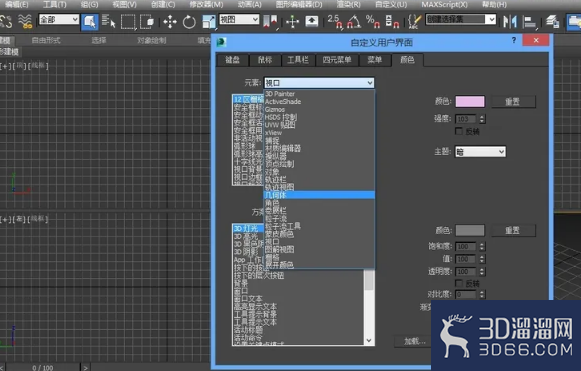Open the 自由形式 ribbon tab
This screenshot has width=581, height=371.
pos(46,40)
